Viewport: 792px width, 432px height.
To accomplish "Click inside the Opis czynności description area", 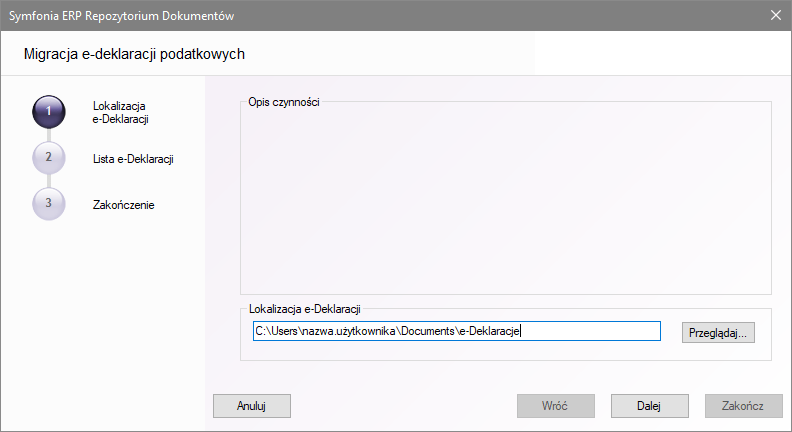I will [x=505, y=200].
